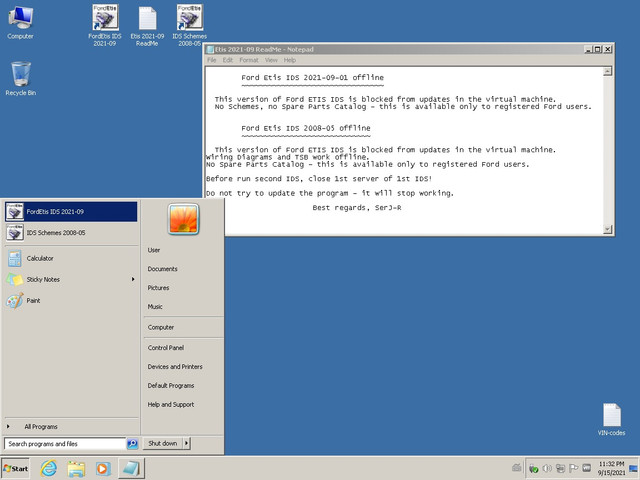Click the Notepad title bar icon
Viewport: 640px width, 480px height.
coord(210,49)
